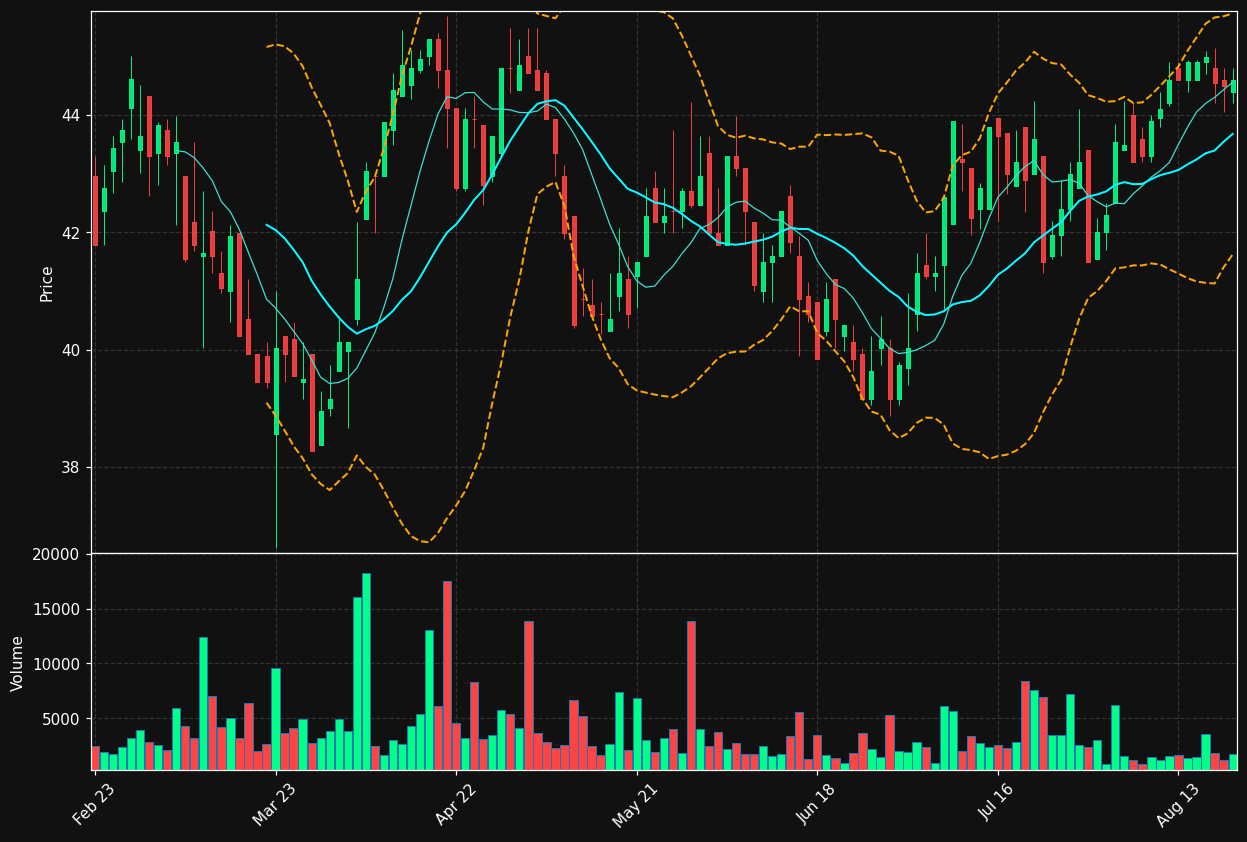Image resolution: width=1247 pixels, height=842 pixels.
Task: Click the 'Mar 23' date label
Action: (274, 803)
